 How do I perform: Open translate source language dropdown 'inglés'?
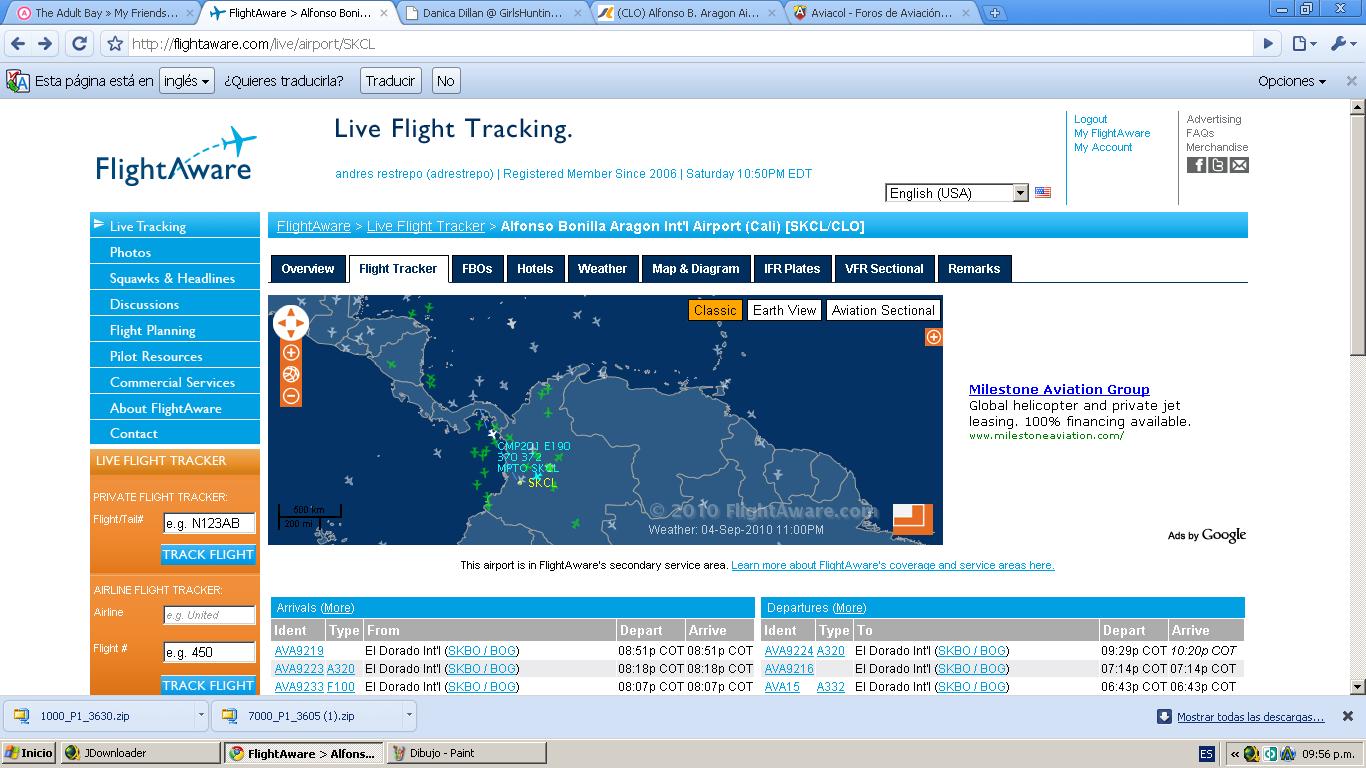(x=187, y=81)
